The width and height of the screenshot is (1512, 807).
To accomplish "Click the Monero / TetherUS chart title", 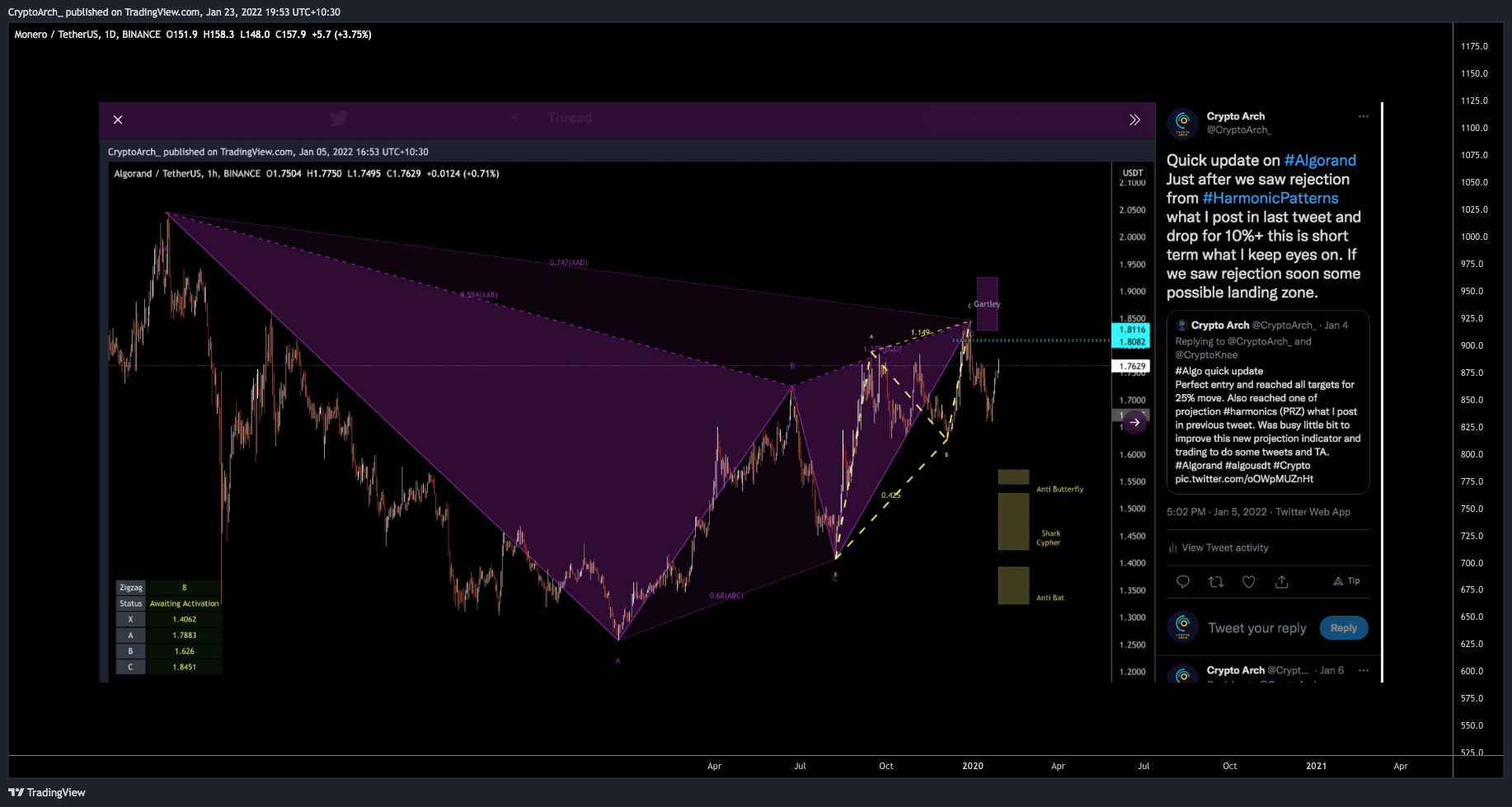I will [87, 35].
